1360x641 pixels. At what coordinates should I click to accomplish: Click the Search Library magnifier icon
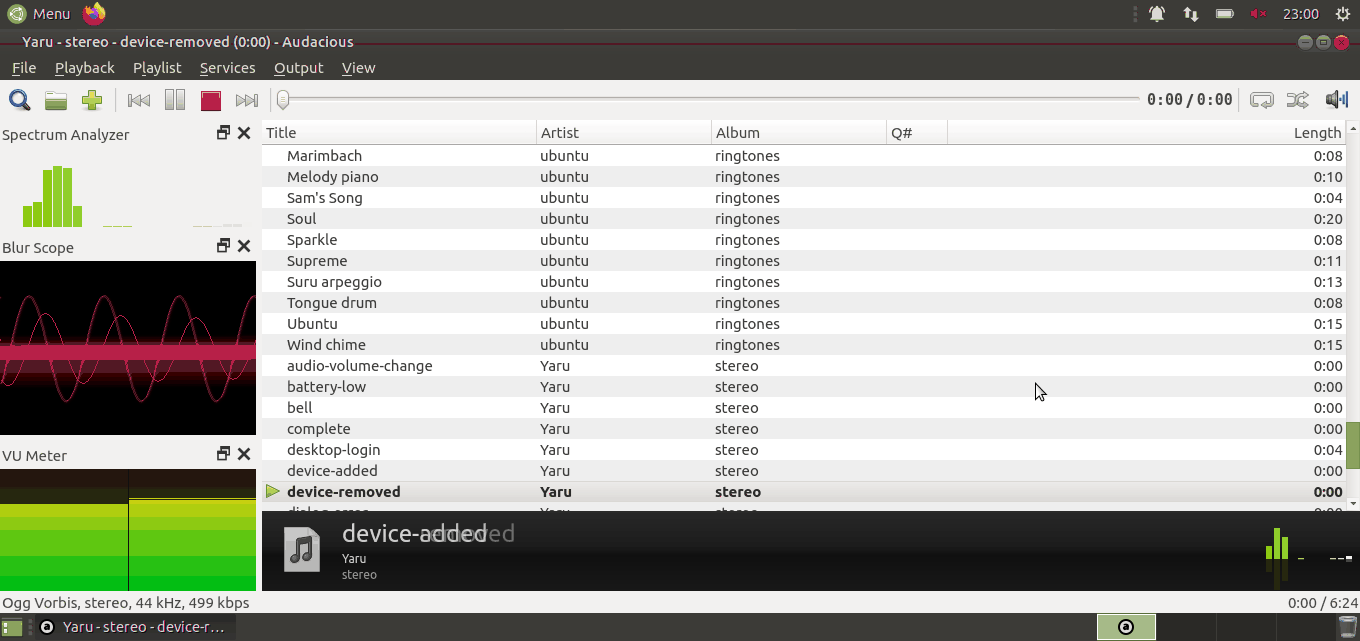click(x=19, y=100)
